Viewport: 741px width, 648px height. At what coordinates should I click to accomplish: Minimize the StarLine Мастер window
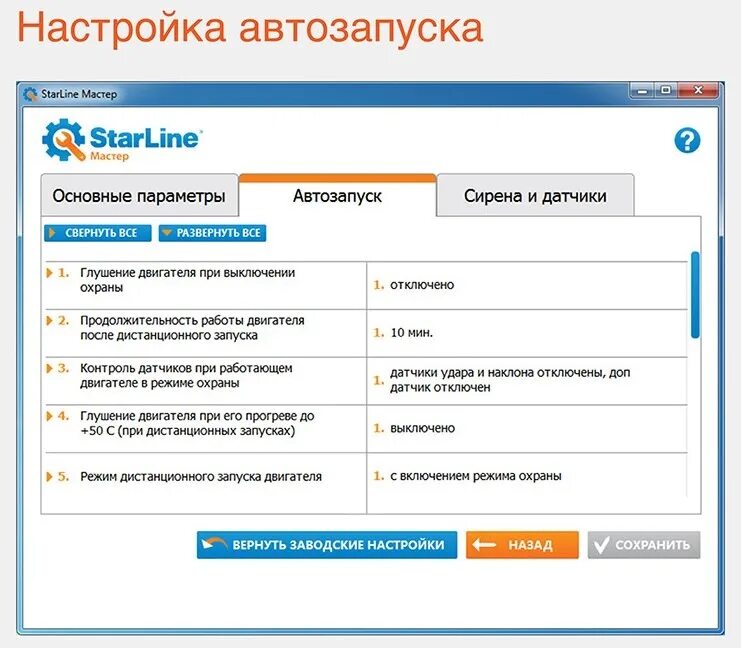pyautogui.click(x=642, y=90)
